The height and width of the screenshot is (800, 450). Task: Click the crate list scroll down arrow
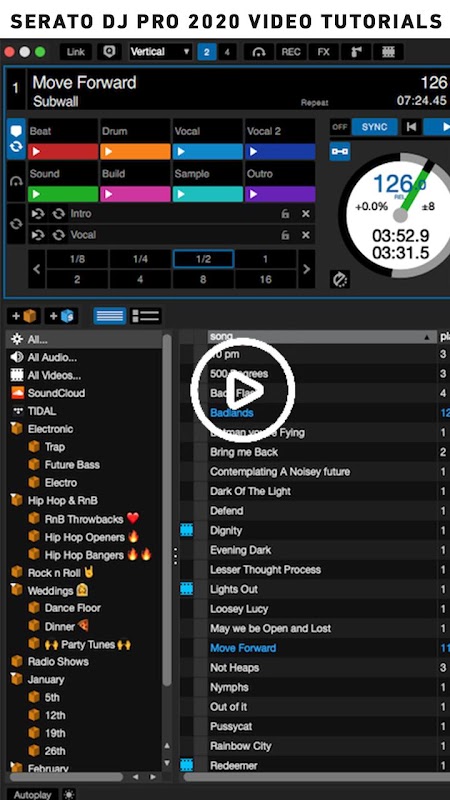click(167, 763)
